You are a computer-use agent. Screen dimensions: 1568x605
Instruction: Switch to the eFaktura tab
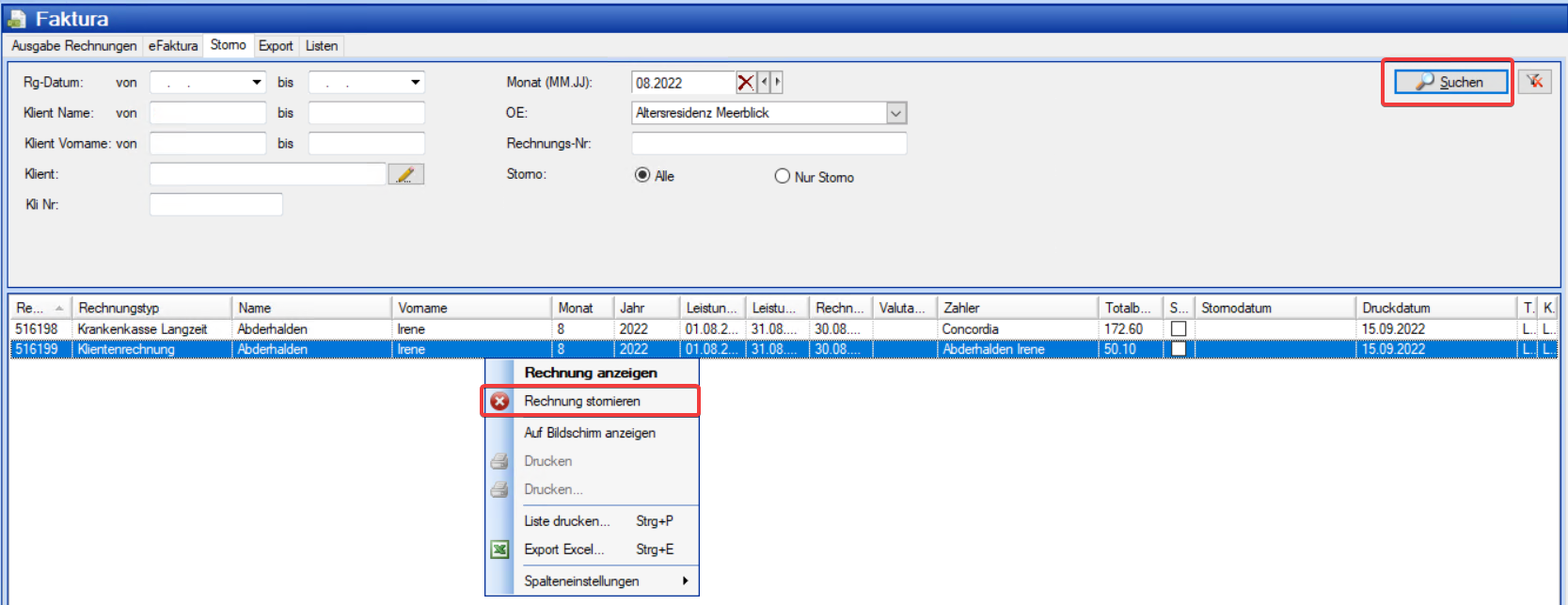pyautogui.click(x=173, y=45)
